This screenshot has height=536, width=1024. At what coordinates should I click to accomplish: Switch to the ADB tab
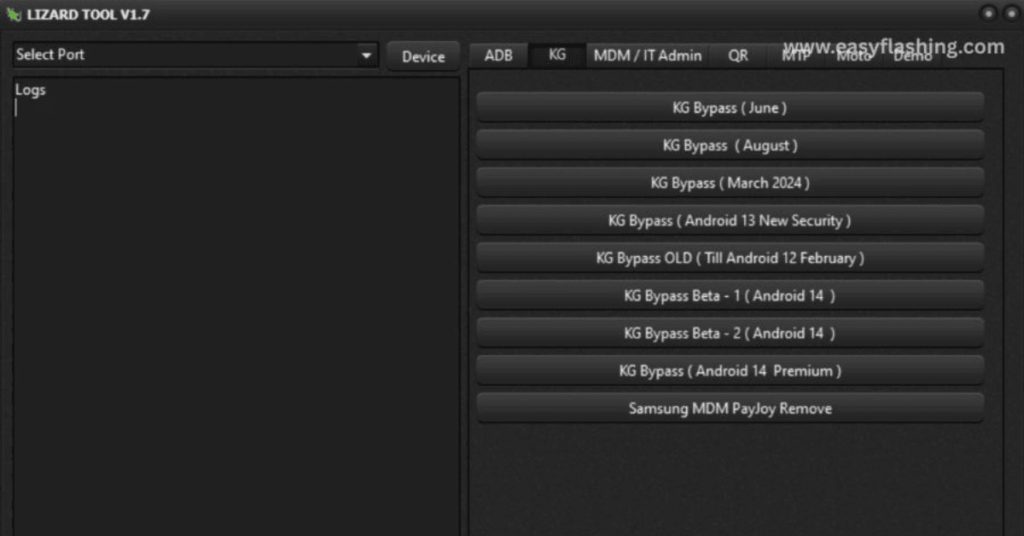click(x=498, y=55)
